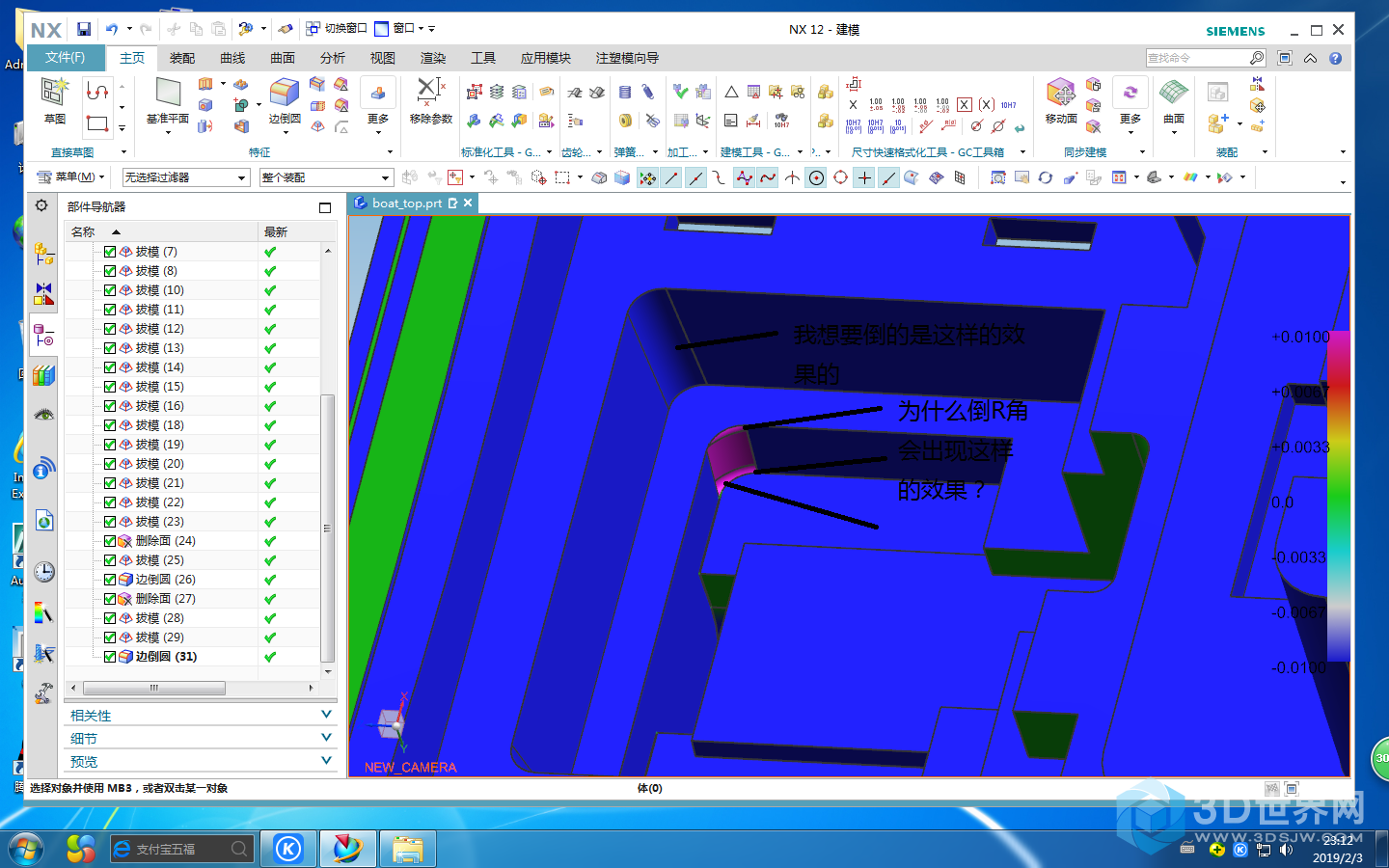The height and width of the screenshot is (868, 1389).
Task: Toggle checkbox for 边倒圆 (26)
Action: click(110, 580)
